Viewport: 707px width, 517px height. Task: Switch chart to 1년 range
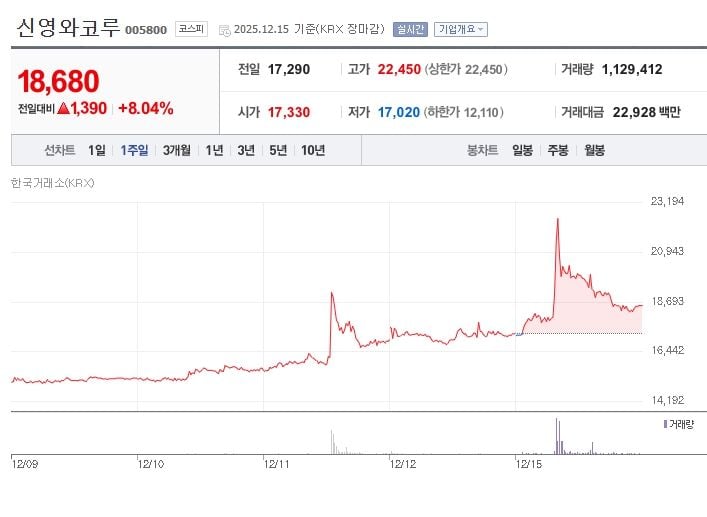214,151
